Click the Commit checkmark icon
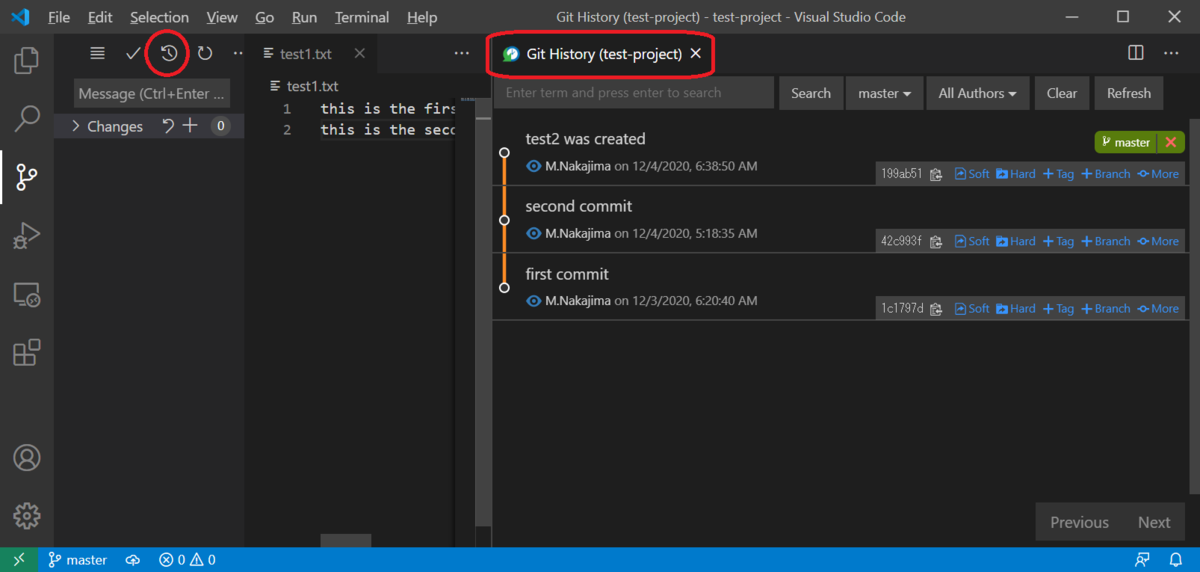This screenshot has width=1200, height=572. click(x=133, y=54)
